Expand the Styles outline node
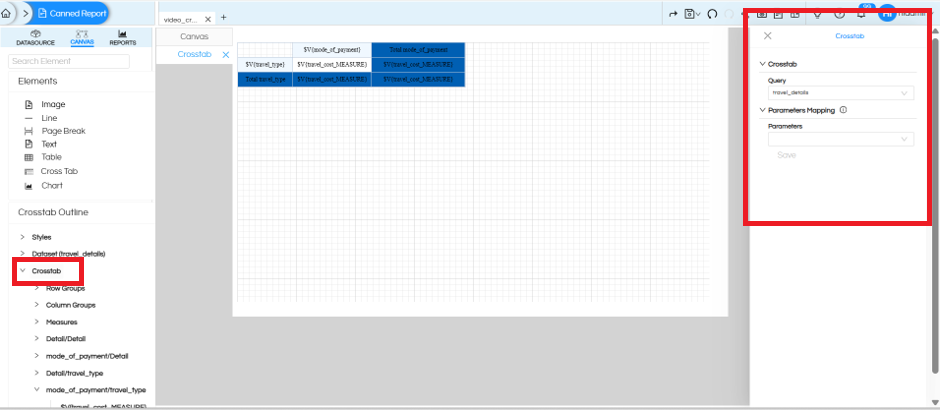 [22, 237]
